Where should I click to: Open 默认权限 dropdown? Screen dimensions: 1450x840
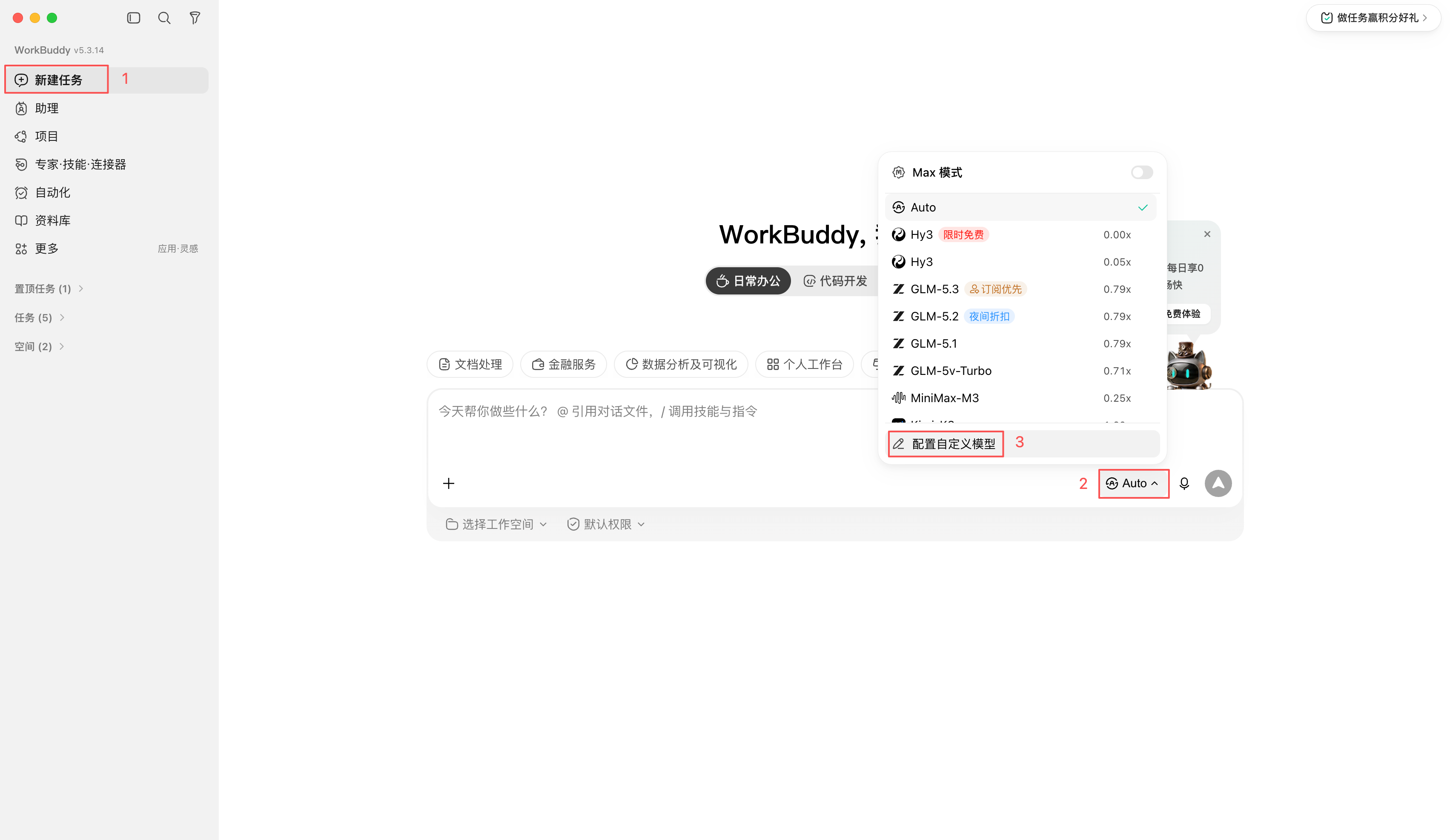(x=606, y=524)
